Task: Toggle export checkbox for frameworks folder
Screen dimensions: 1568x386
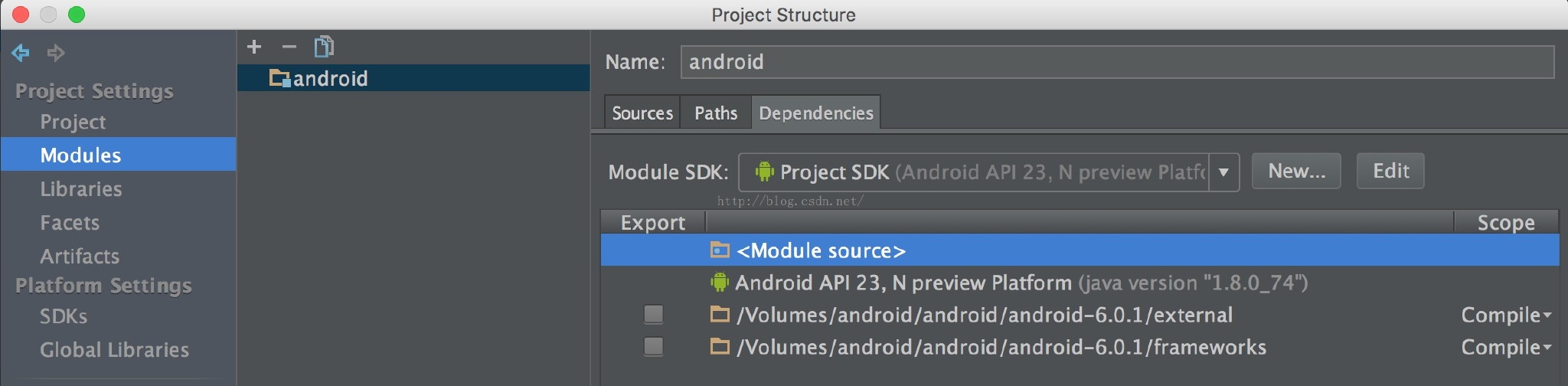Action: point(654,347)
